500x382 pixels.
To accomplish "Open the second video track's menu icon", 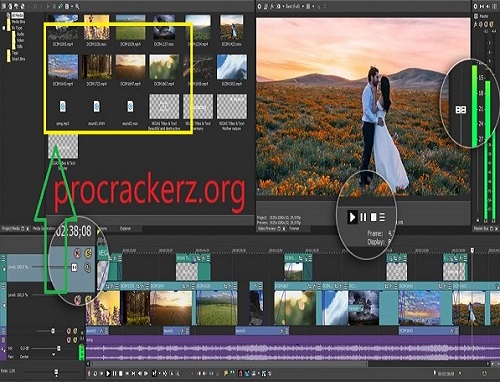I will 4,286.
